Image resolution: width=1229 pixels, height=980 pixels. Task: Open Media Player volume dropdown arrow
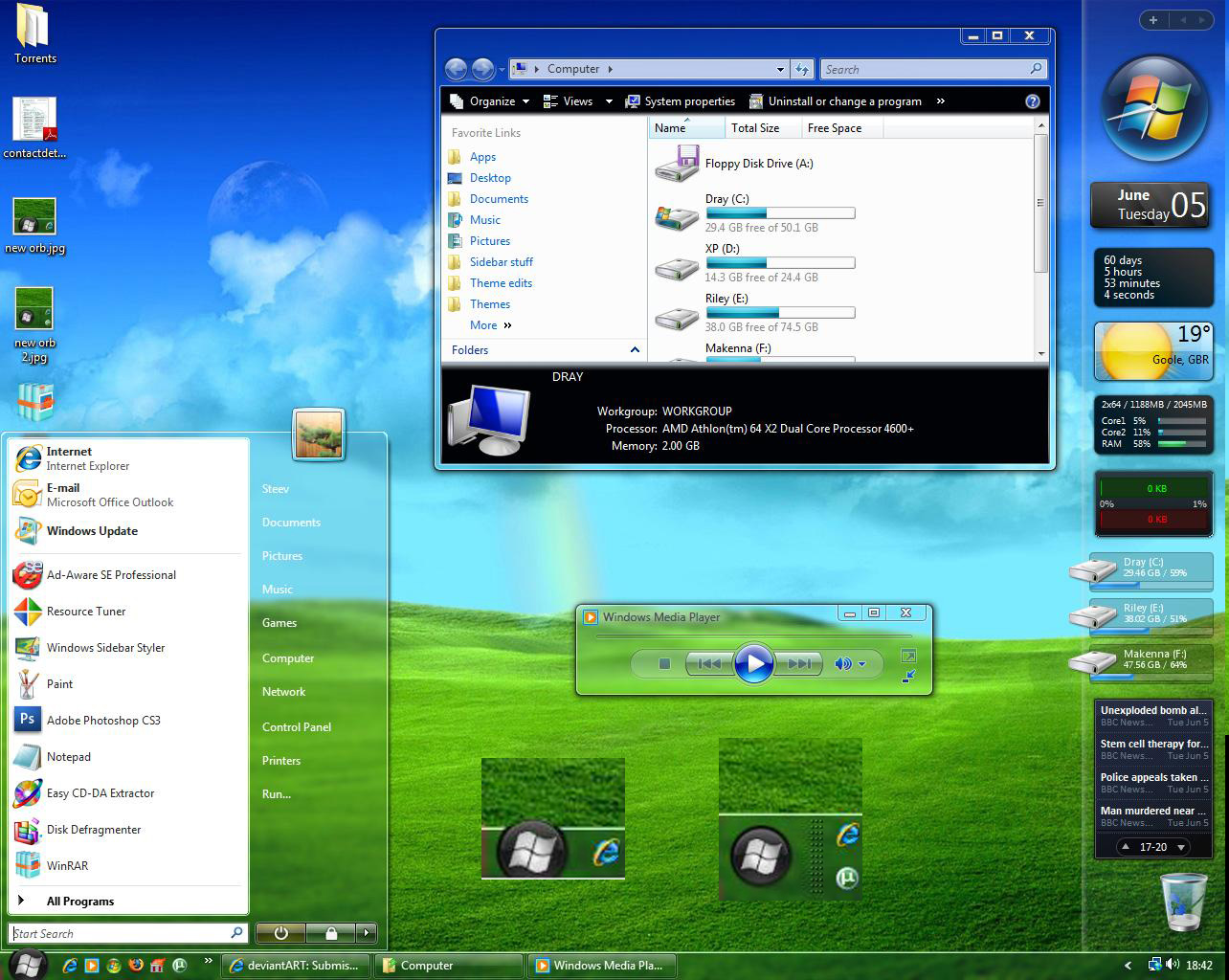coord(861,664)
